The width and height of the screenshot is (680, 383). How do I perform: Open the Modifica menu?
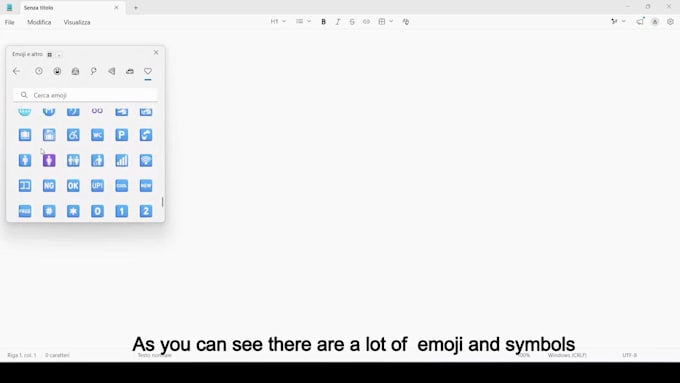pos(39,22)
